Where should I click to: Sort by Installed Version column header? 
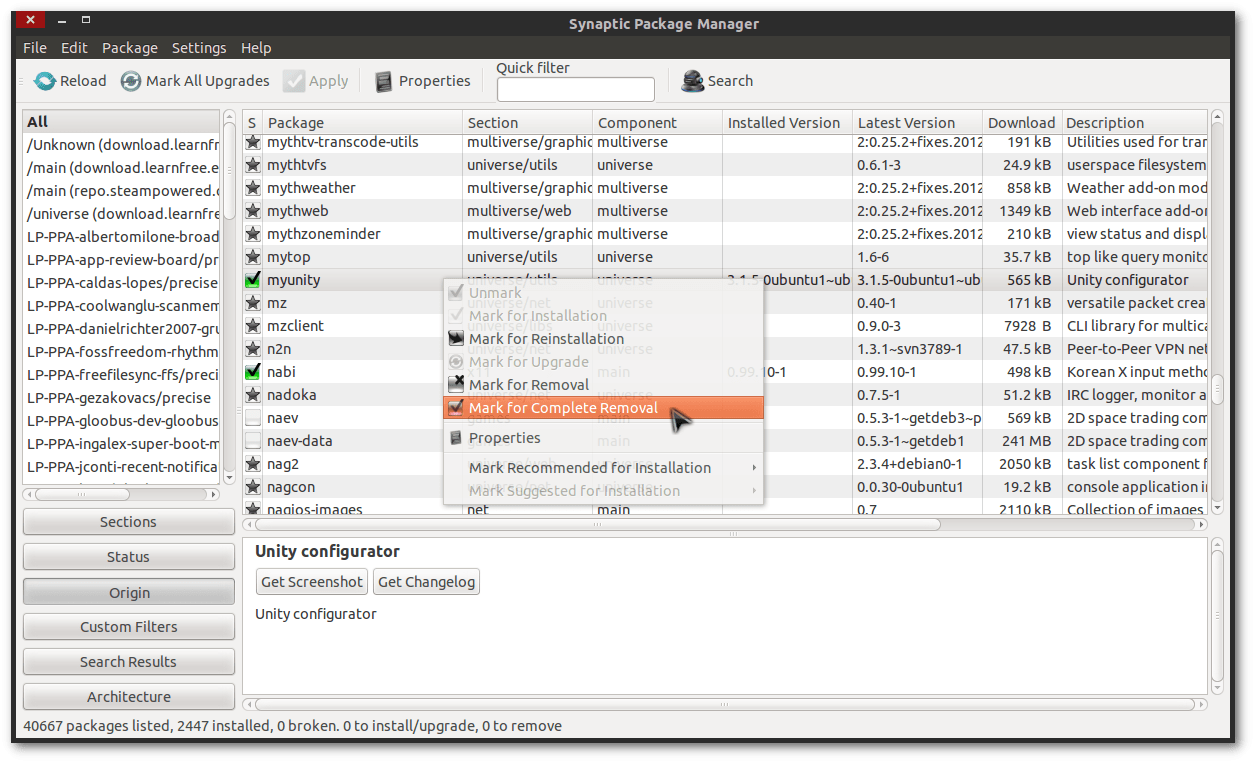click(x=787, y=122)
